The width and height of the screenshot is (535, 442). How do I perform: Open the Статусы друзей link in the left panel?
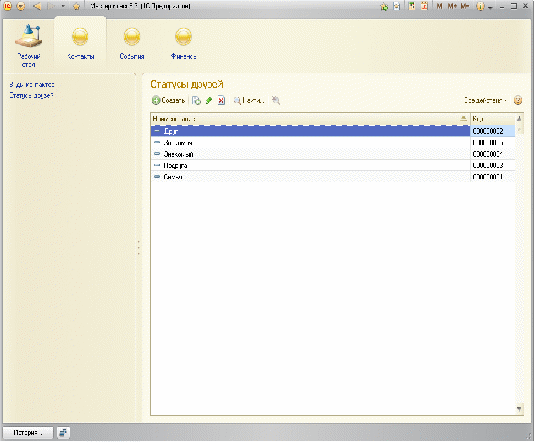click(31, 96)
